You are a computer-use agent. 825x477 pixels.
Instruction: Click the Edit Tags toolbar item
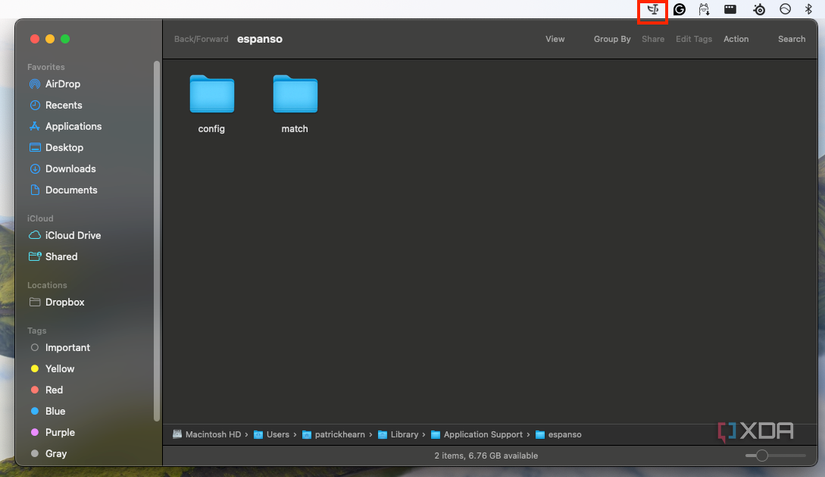pyautogui.click(x=693, y=39)
